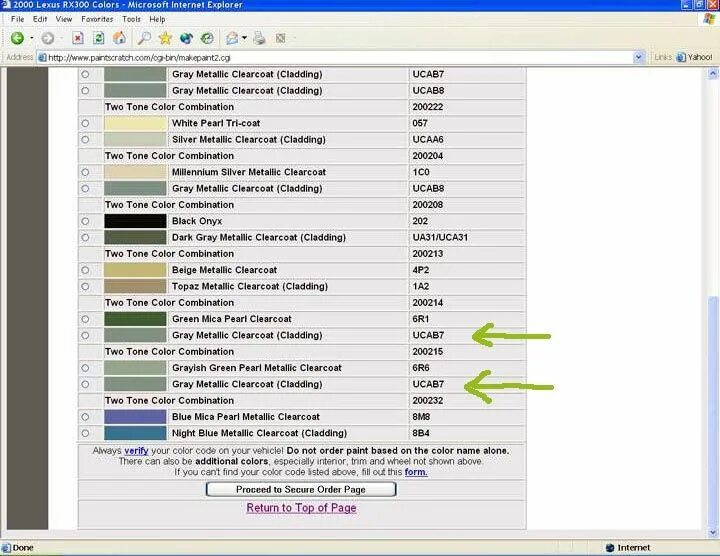The image size is (720, 556).
Task: Go to the Home page icon
Action: click(x=119, y=38)
